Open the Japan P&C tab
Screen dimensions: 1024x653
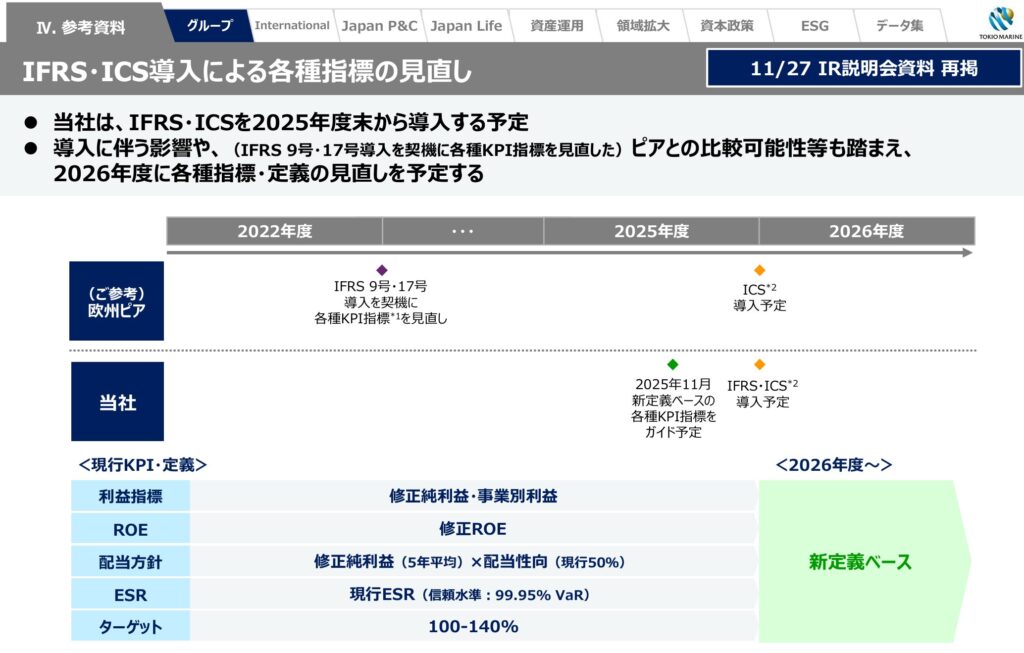[379, 24]
